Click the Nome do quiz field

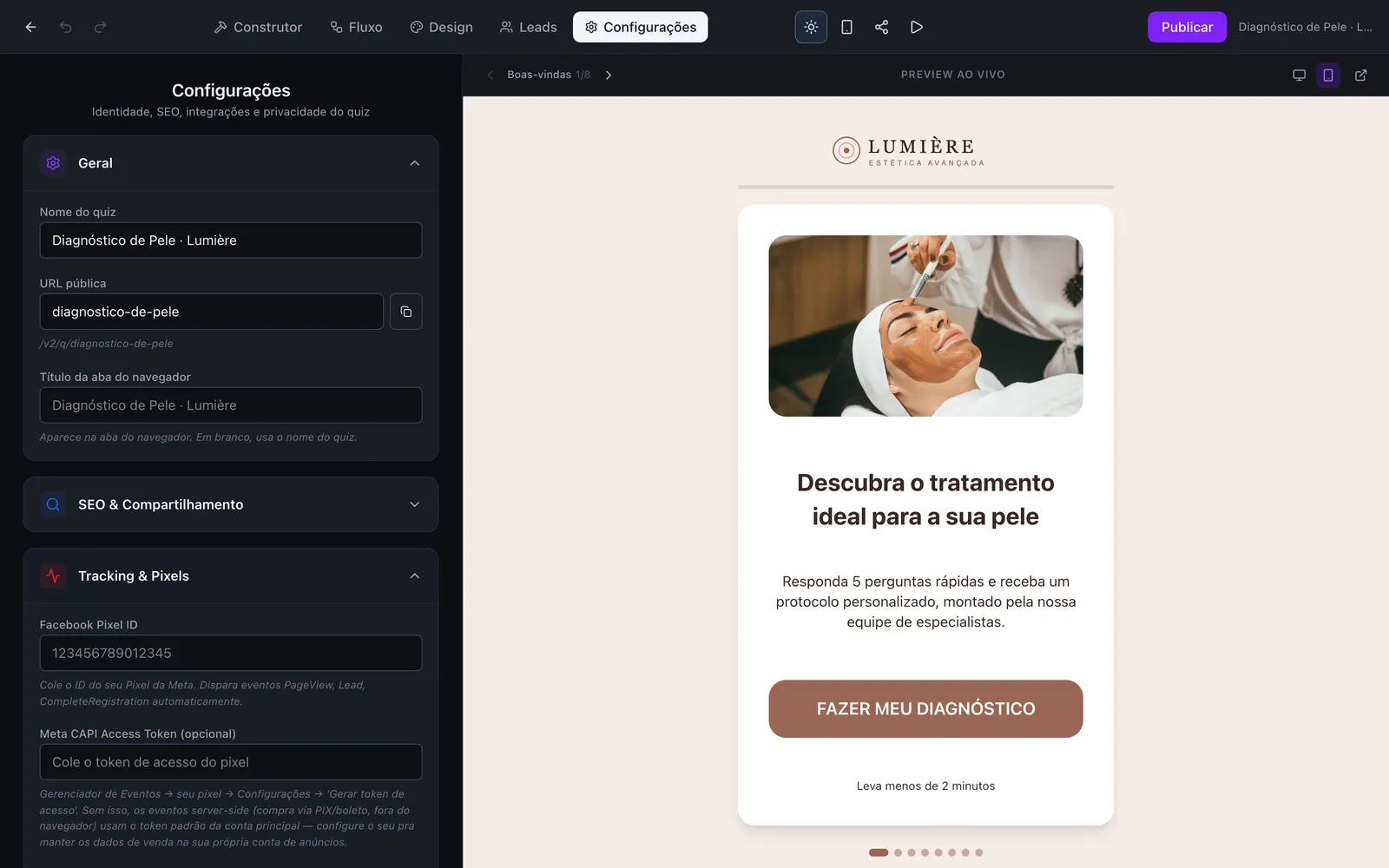click(x=231, y=240)
